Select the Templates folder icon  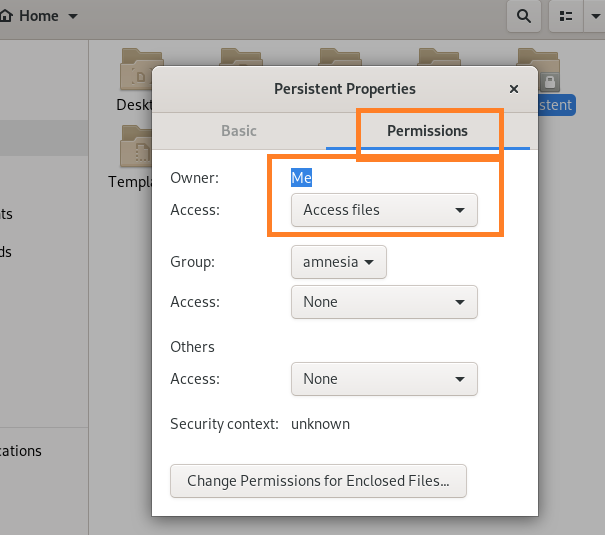(135, 147)
